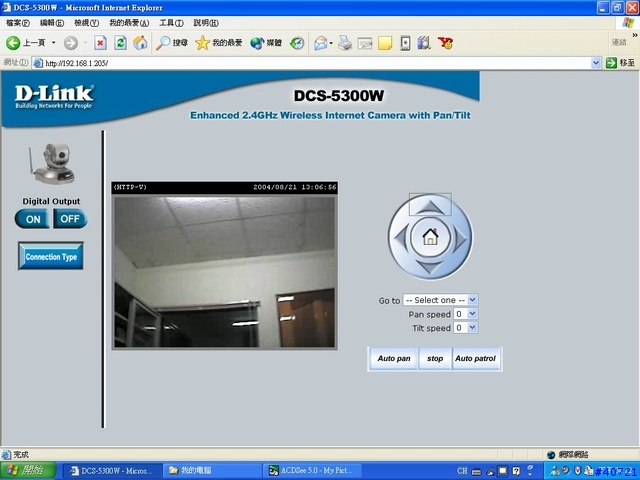Click the Edit toolbar icon next to printer

coord(365,42)
